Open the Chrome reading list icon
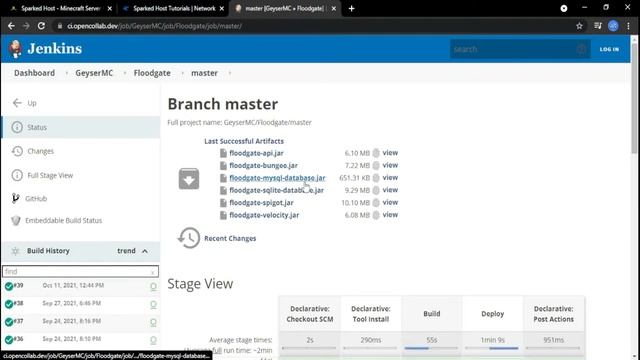 tap(598, 26)
